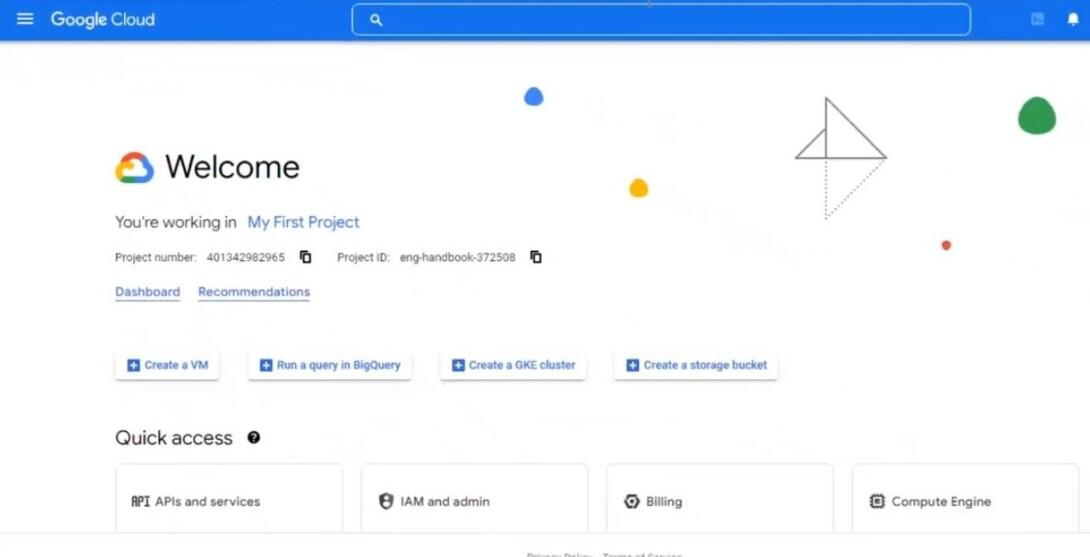Click Run a query in BigQuery
This screenshot has height=557, width=1090.
pos(330,365)
